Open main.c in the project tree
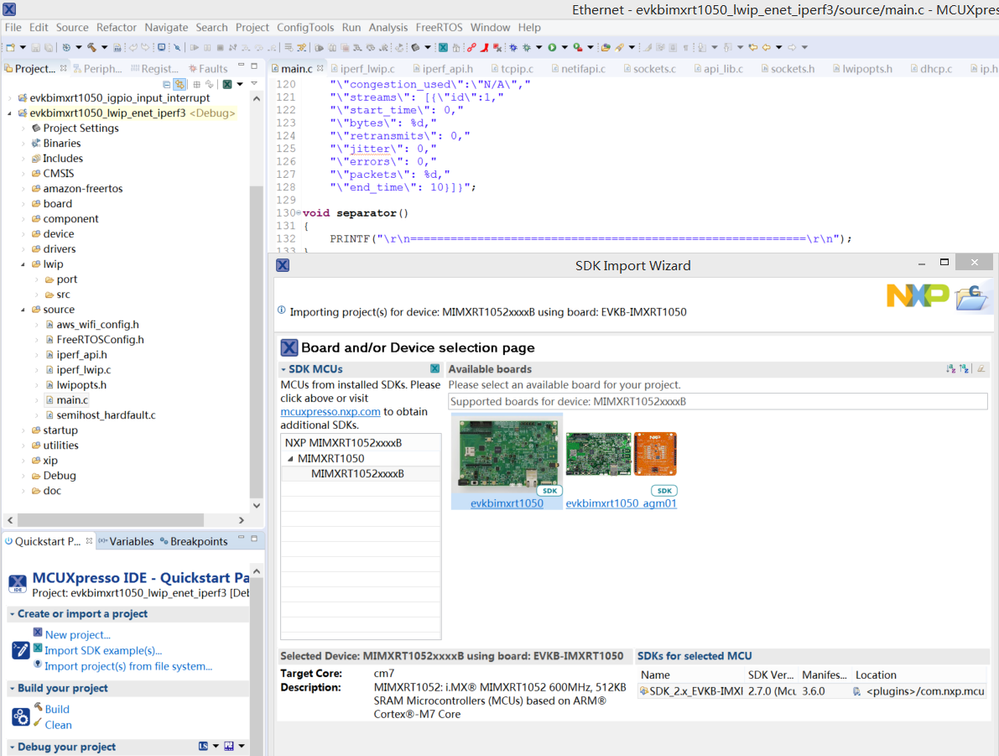The height and width of the screenshot is (756, 999). click(x=72, y=400)
